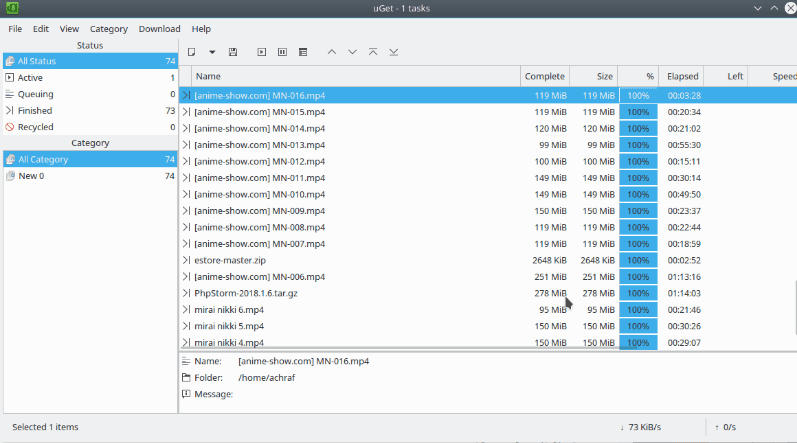
Task: Click the finished-state icon of estore-master.zip
Action: (187, 260)
